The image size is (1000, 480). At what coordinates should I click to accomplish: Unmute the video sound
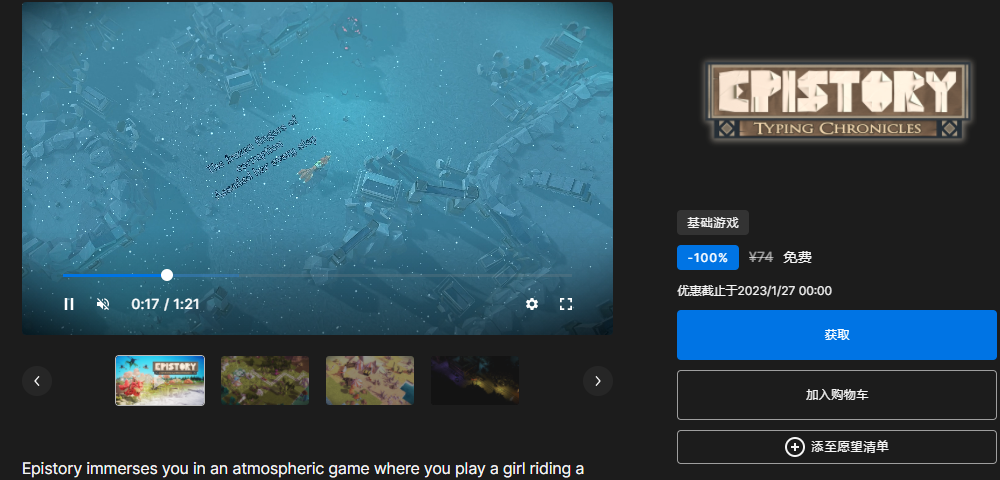tap(103, 304)
